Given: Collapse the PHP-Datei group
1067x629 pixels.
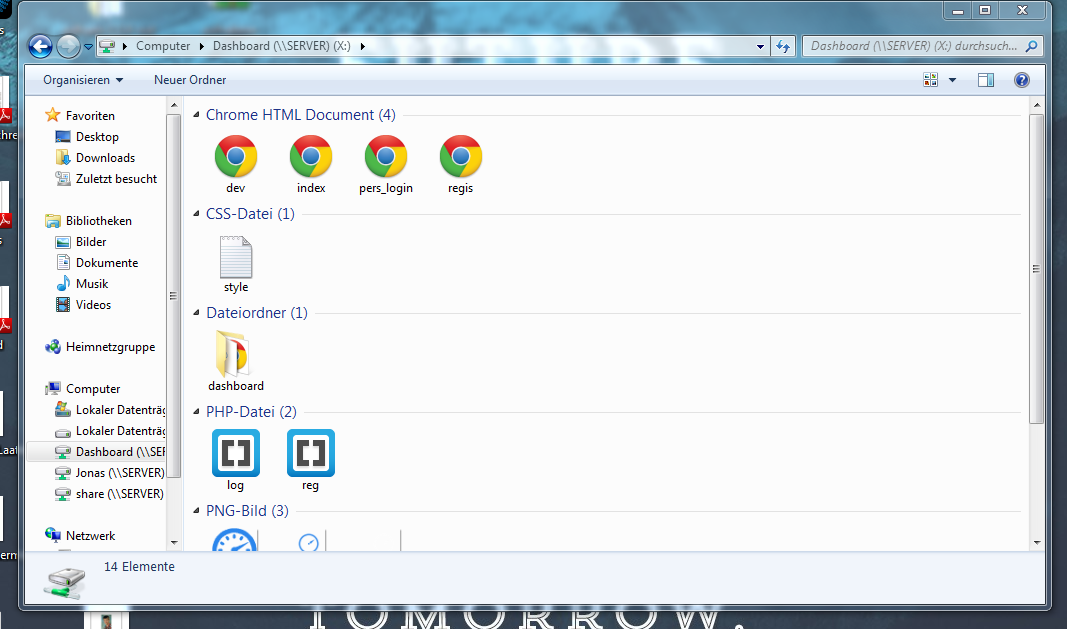Looking at the screenshot, I should tap(196, 413).
